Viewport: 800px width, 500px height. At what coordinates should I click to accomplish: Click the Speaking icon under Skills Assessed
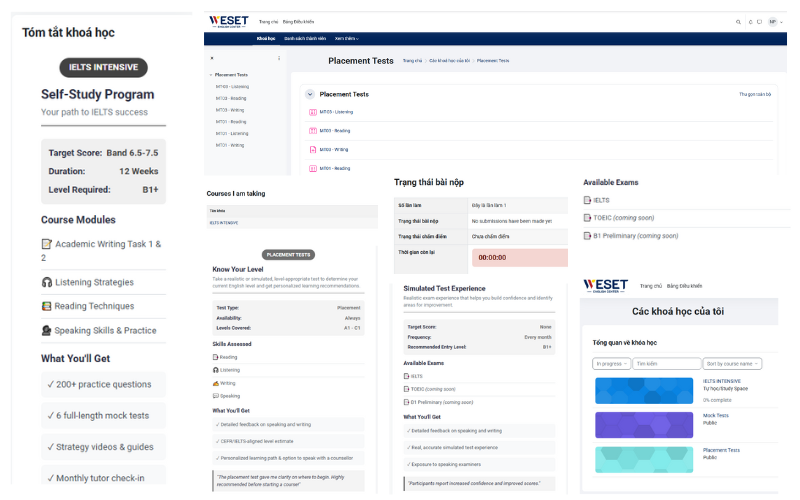(x=216, y=396)
